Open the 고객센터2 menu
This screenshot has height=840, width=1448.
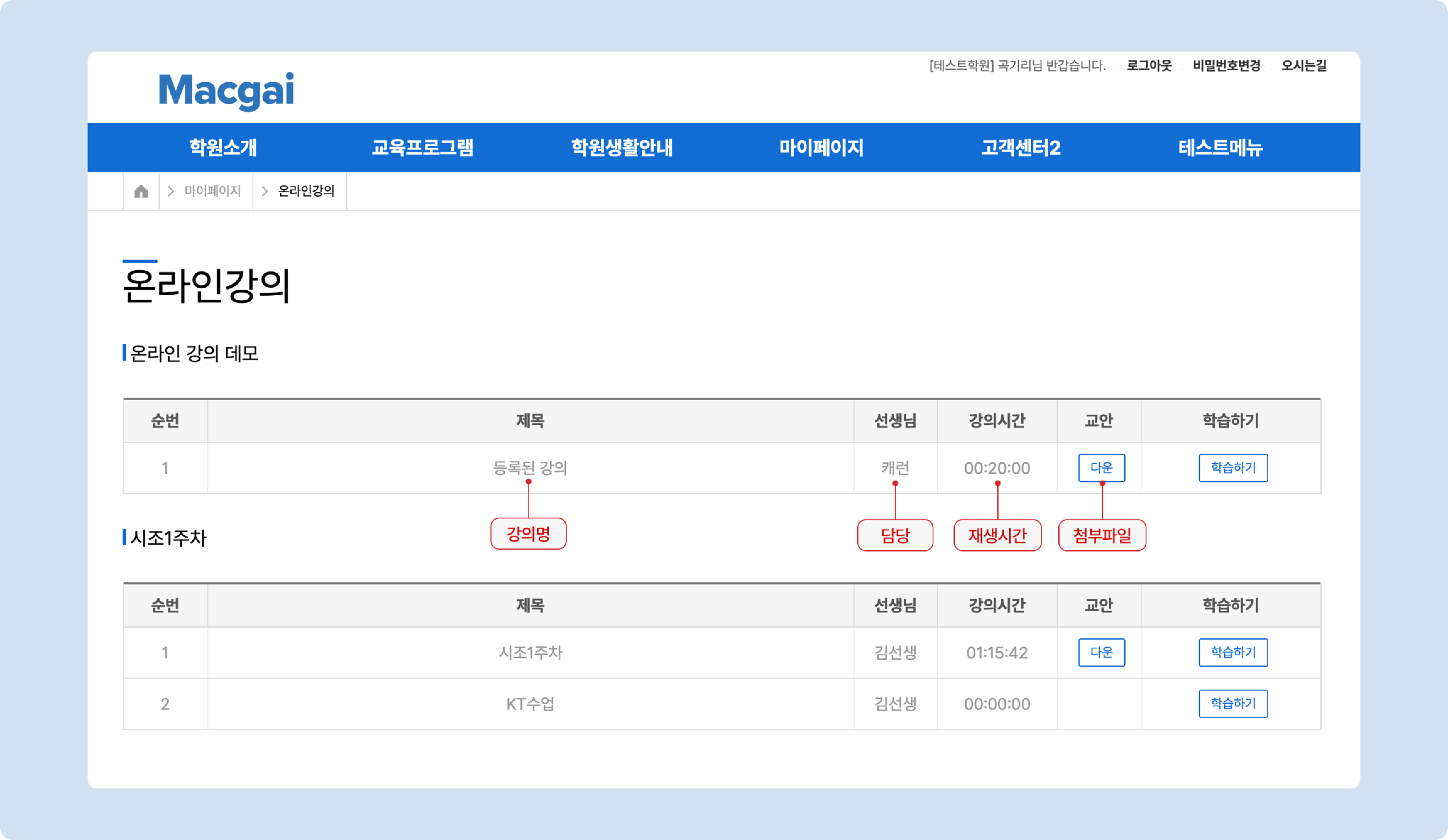pyautogui.click(x=1021, y=148)
